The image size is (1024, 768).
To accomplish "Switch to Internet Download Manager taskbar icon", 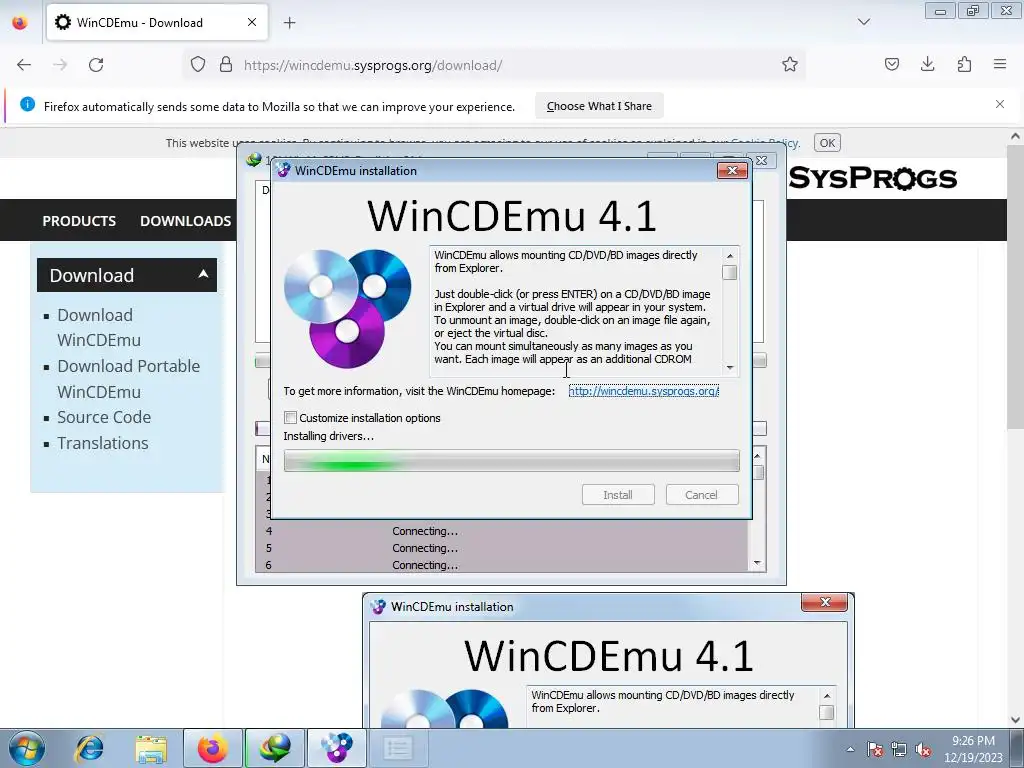I will click(x=274, y=748).
